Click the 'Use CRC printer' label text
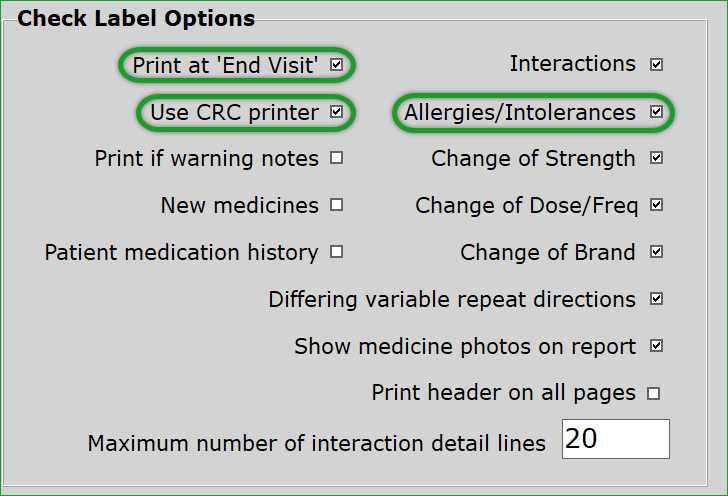The image size is (728, 496). coord(235,112)
